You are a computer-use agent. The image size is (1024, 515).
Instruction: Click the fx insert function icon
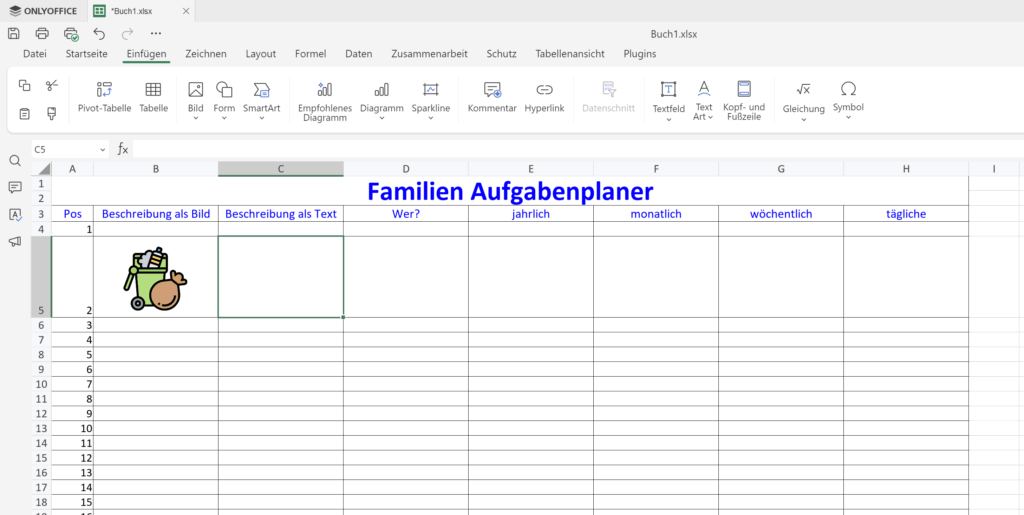tap(123, 149)
